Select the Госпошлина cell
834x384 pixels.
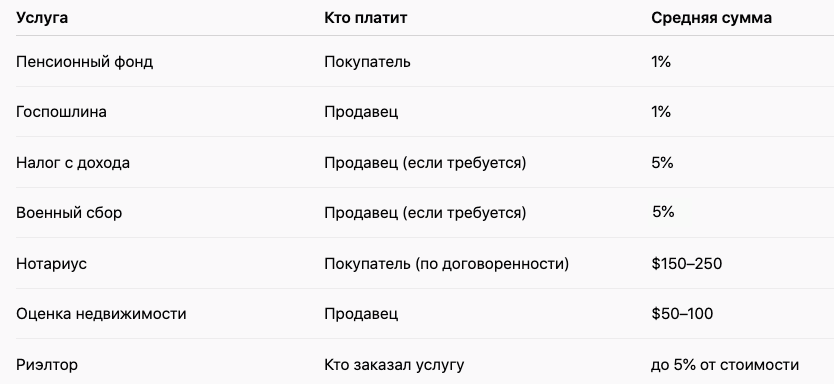click(x=61, y=112)
